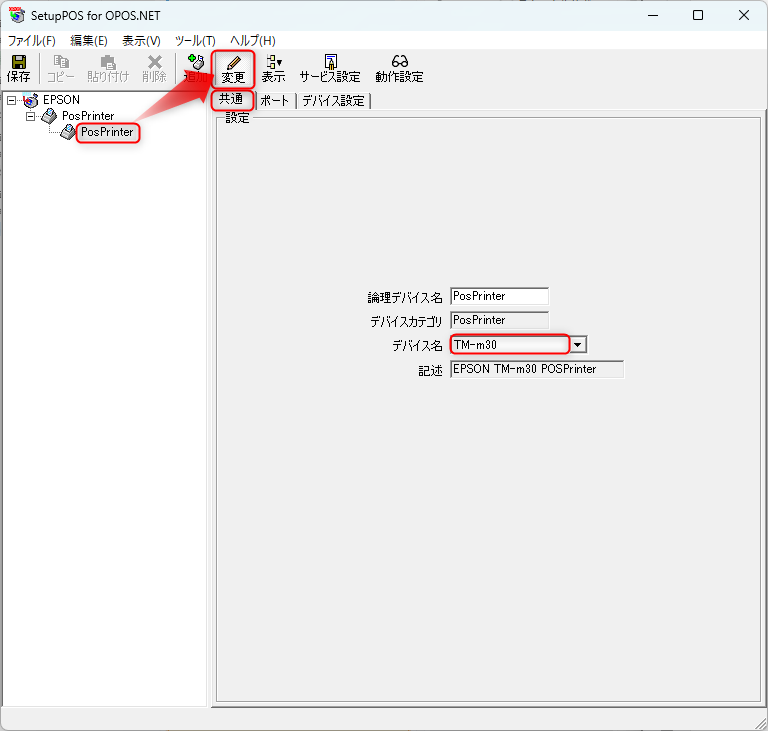Screen dimensions: 768x731
Task: Click the 設定 group box caption
Action: tap(237, 118)
